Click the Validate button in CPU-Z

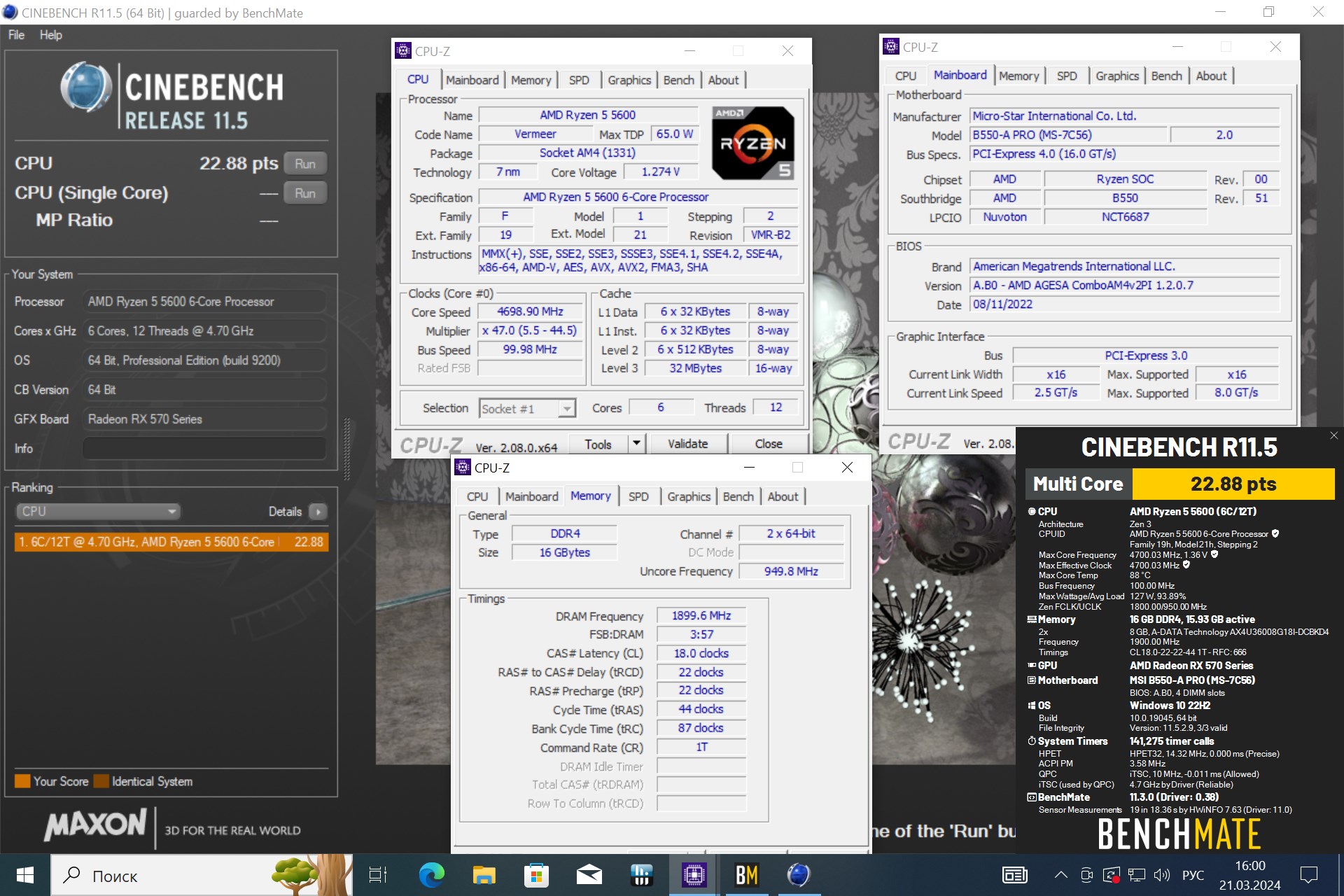(688, 444)
